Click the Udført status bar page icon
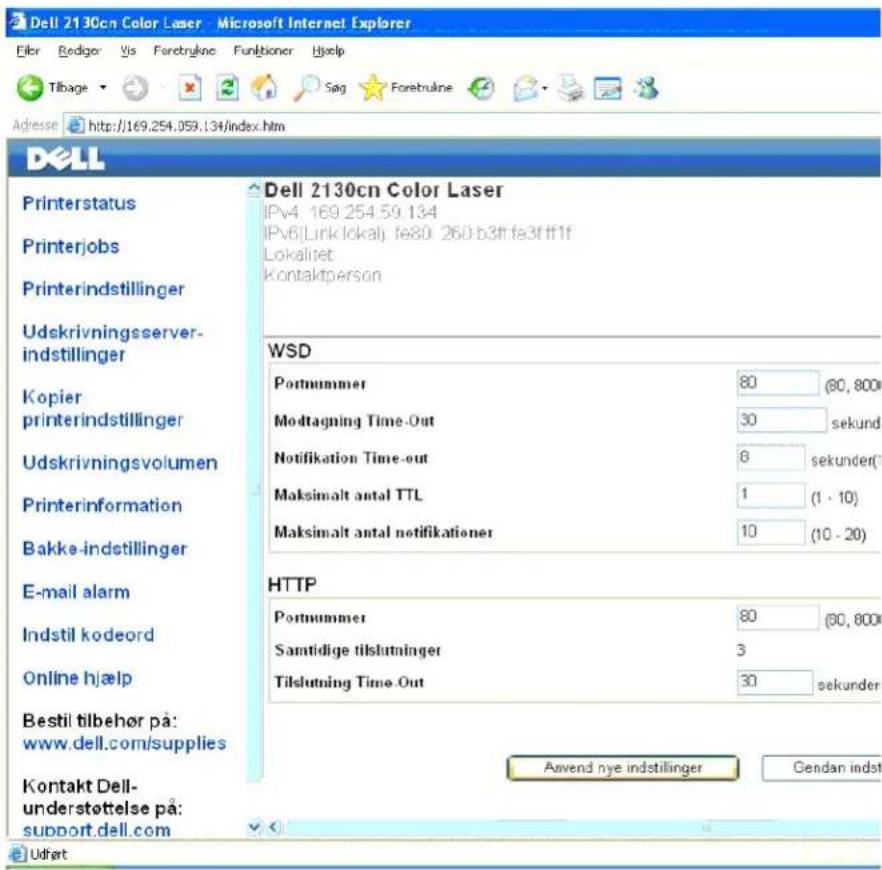Screen dimensions: 882x870 click(18, 854)
